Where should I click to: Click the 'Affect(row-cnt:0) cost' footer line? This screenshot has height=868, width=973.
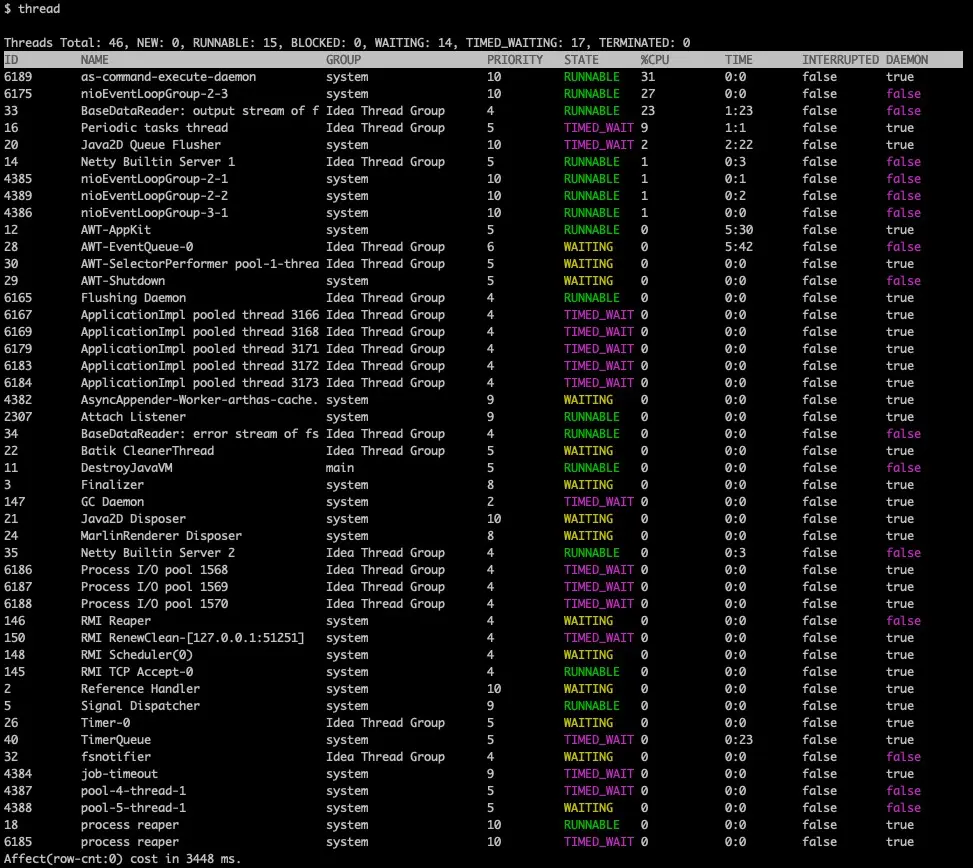click(x=122, y=859)
